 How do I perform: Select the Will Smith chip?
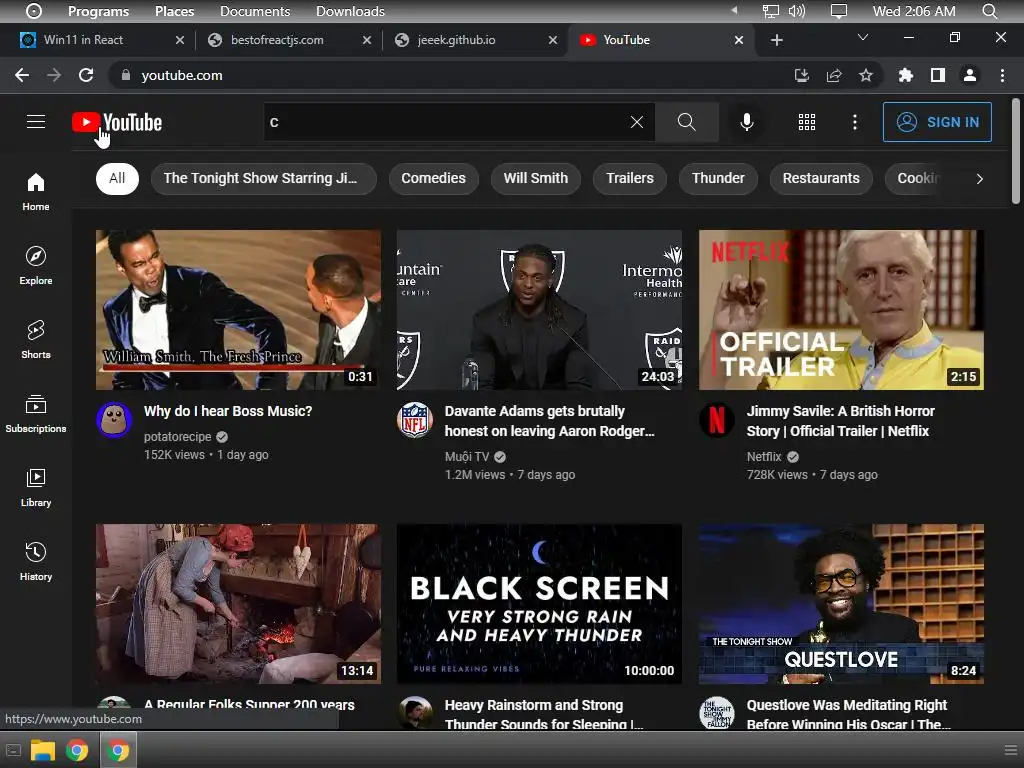[536, 178]
